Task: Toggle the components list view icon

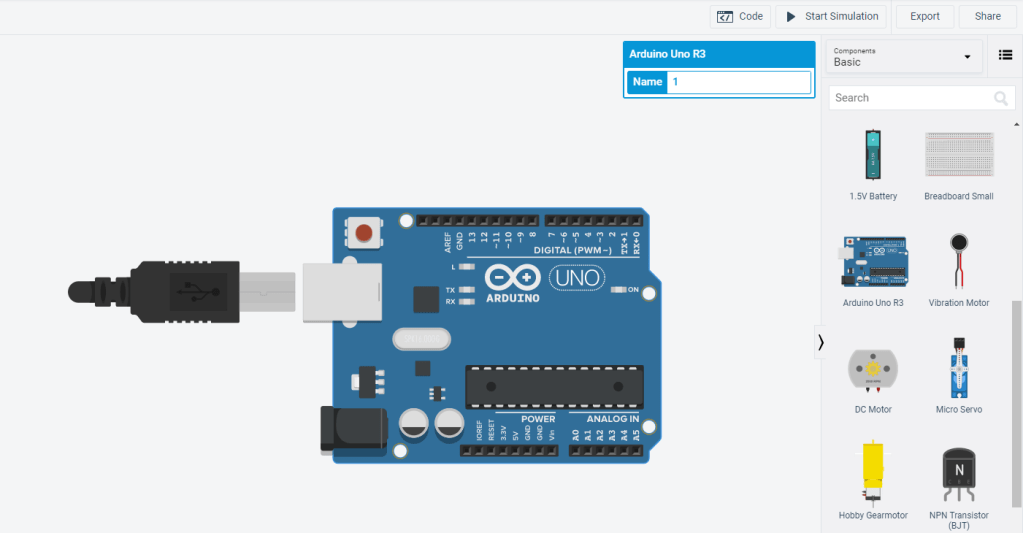Action: point(1005,57)
